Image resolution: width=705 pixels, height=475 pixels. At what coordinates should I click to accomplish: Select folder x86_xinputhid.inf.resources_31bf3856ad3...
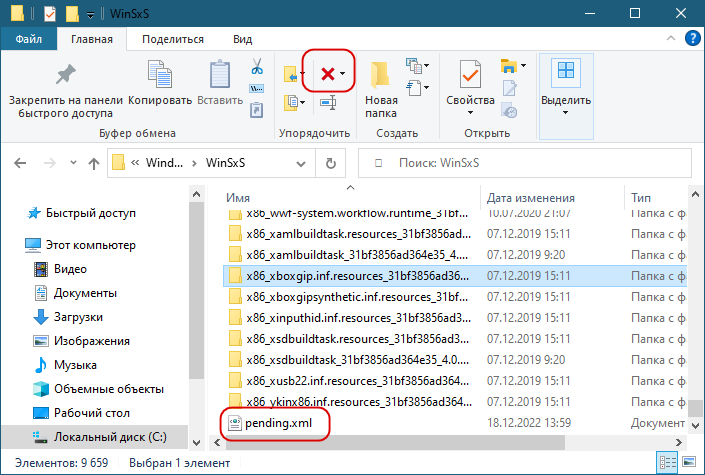click(358, 318)
